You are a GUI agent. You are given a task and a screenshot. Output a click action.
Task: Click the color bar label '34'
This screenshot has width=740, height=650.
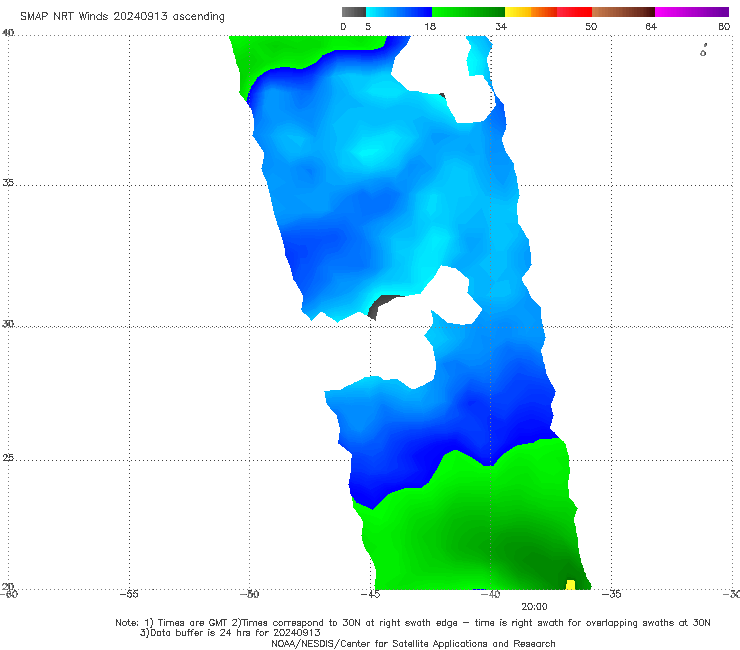coord(501,26)
